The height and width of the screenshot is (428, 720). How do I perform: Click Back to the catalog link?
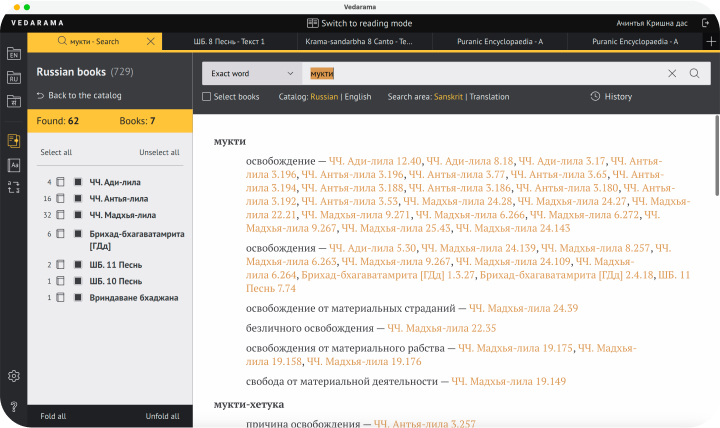[79, 95]
